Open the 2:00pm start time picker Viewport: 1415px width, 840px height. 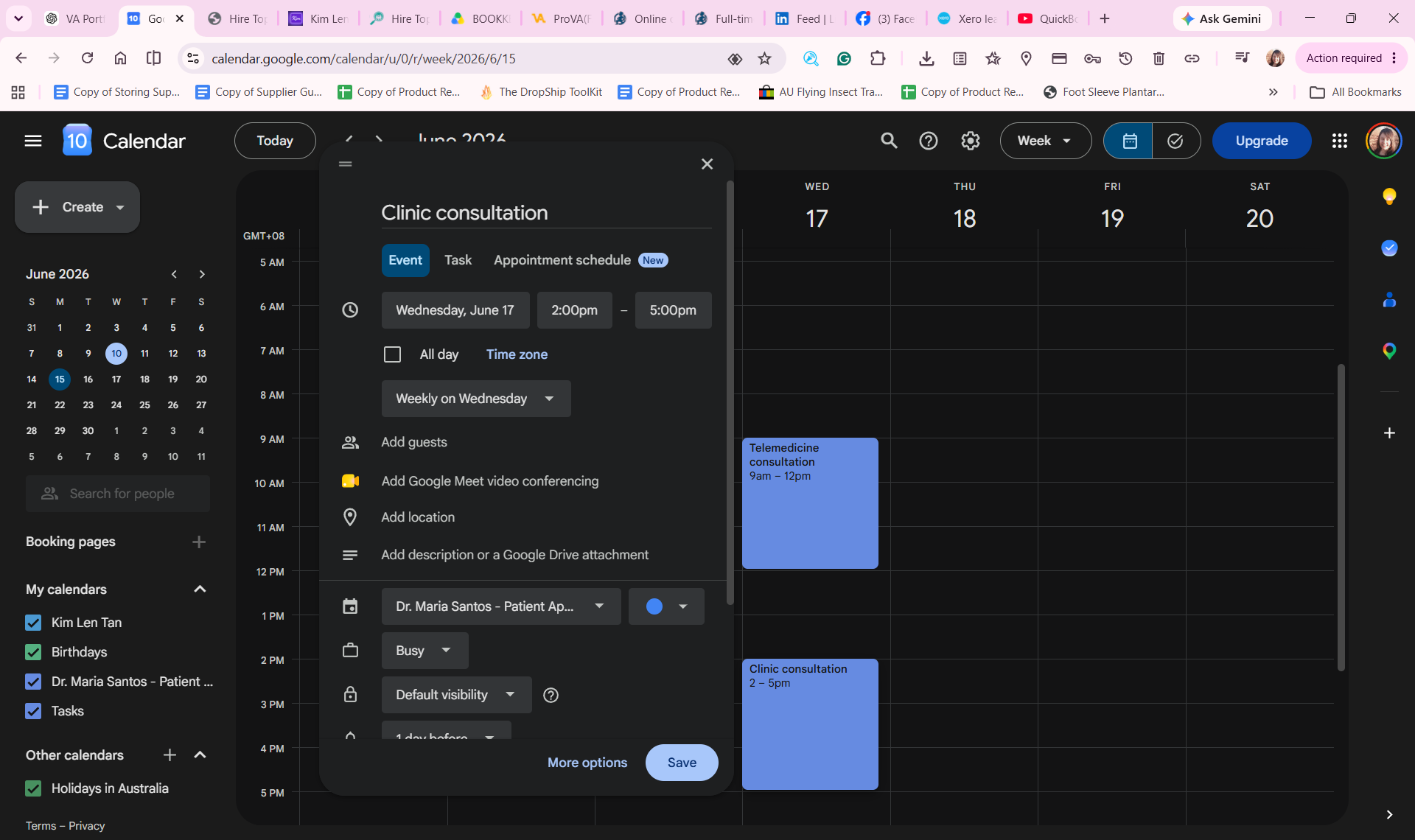(x=574, y=310)
